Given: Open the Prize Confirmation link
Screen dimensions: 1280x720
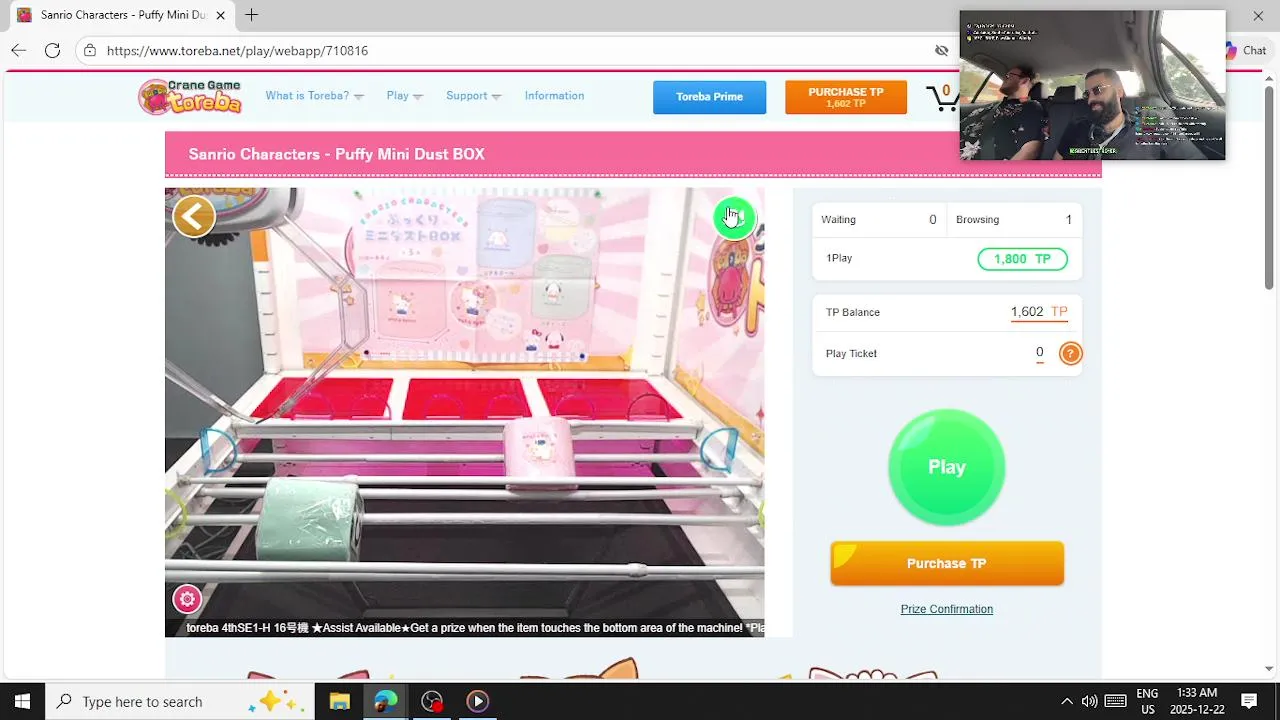Looking at the screenshot, I should (x=946, y=609).
